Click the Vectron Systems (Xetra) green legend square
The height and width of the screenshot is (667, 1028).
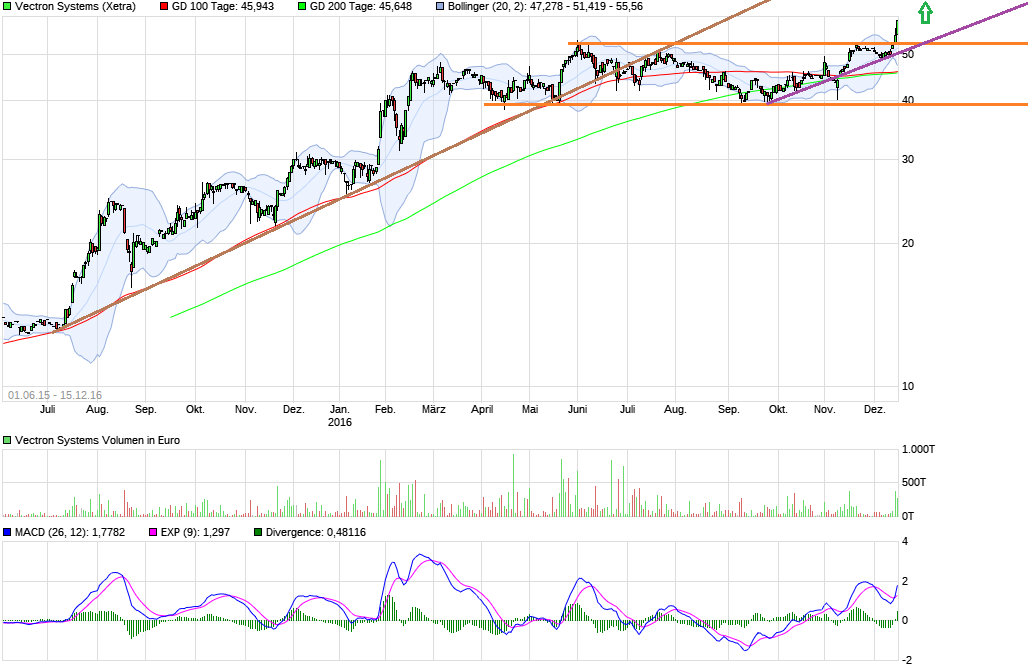click(8, 7)
